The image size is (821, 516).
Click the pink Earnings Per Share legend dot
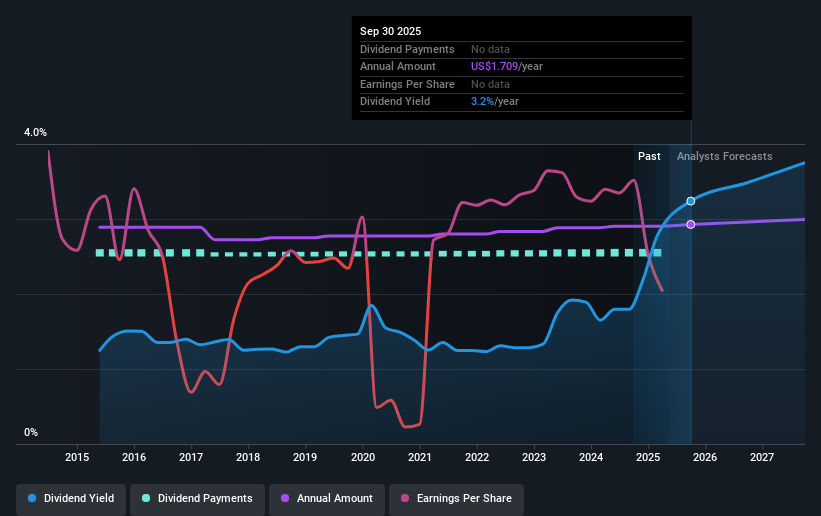405,498
